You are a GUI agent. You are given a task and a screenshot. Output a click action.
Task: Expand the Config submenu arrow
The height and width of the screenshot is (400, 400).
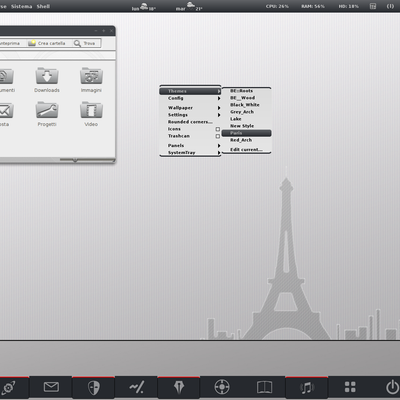pyautogui.click(x=219, y=98)
